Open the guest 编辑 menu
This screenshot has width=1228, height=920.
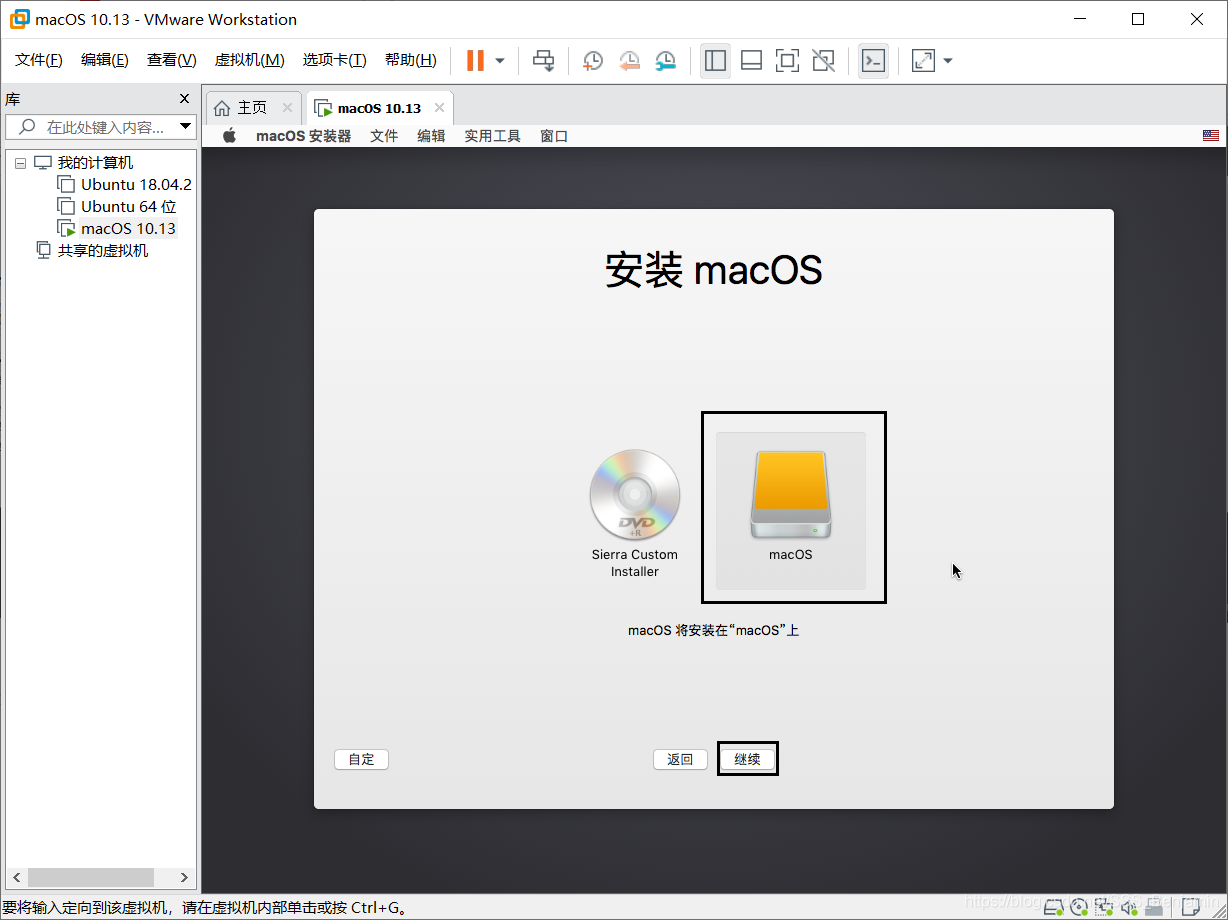pos(431,136)
